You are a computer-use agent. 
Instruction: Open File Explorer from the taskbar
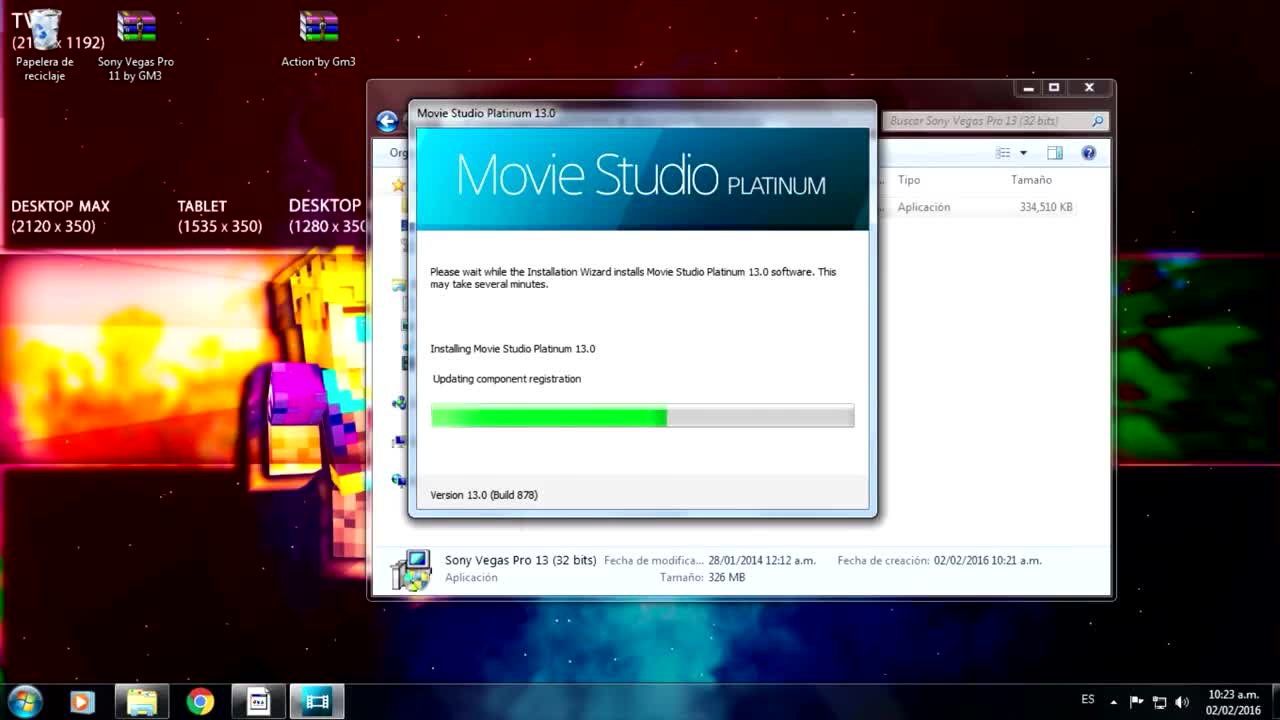click(142, 702)
